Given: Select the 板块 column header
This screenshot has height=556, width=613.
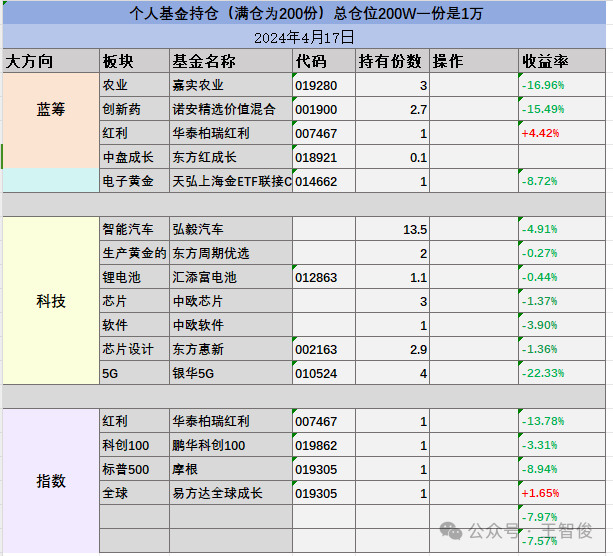Looking at the screenshot, I should point(134,61).
